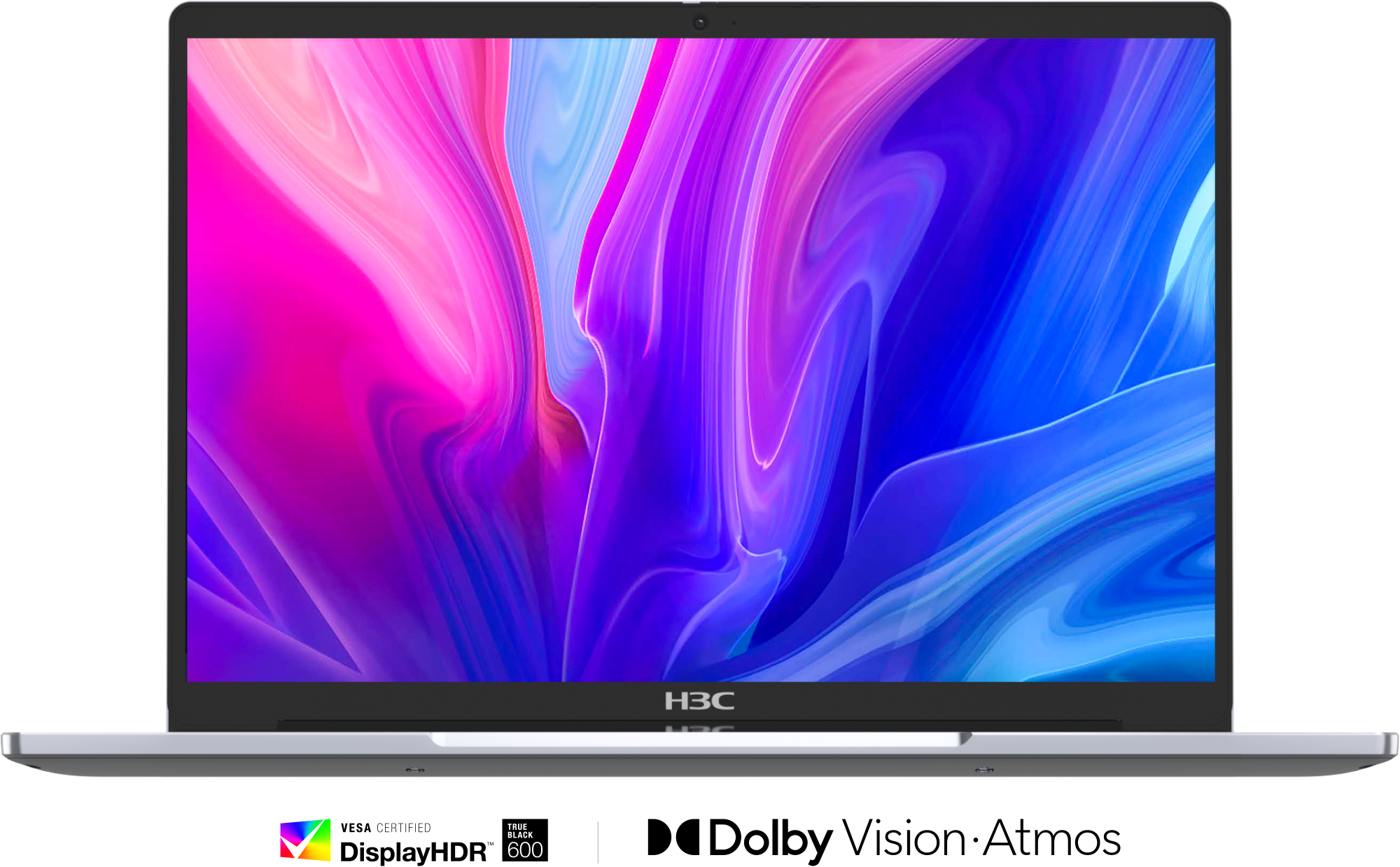This screenshot has height=867, width=1400.
Task: Click the silver tab above the webcam
Action: (x=692, y=2)
